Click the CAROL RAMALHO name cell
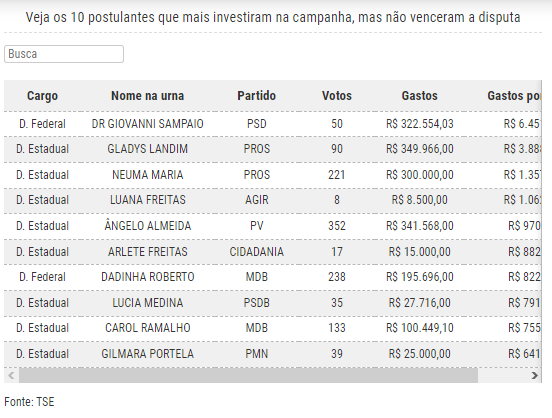The width and height of the screenshot is (552, 418). click(148, 328)
